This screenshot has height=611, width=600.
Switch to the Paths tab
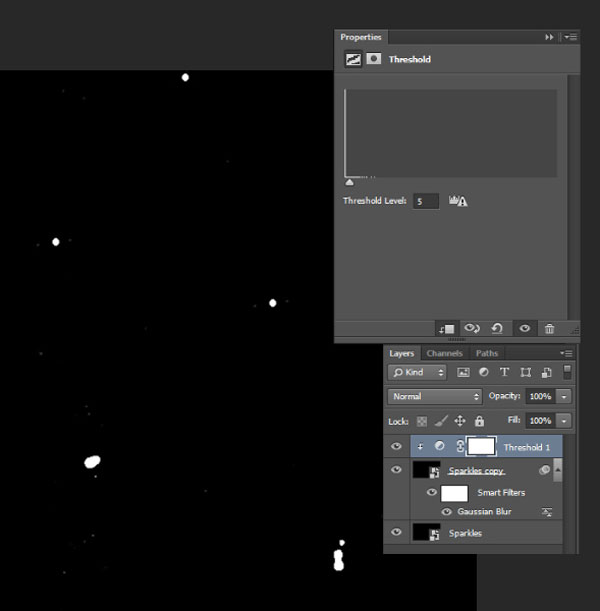(x=487, y=353)
